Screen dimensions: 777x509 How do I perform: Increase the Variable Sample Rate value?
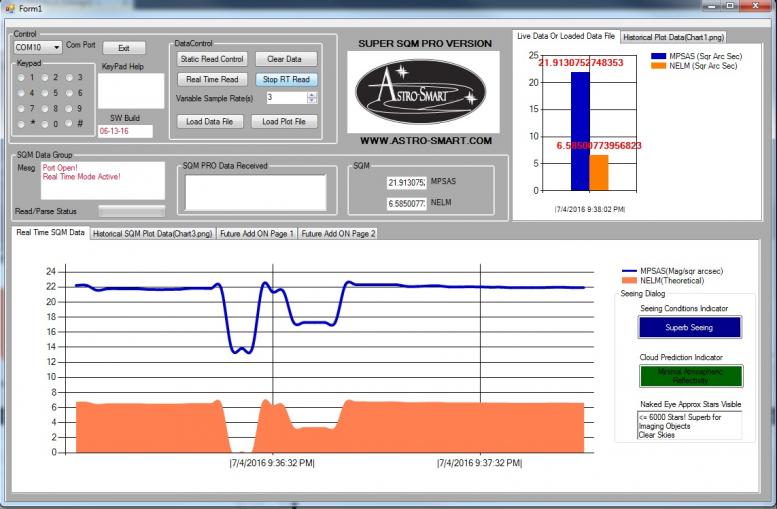(x=312, y=95)
